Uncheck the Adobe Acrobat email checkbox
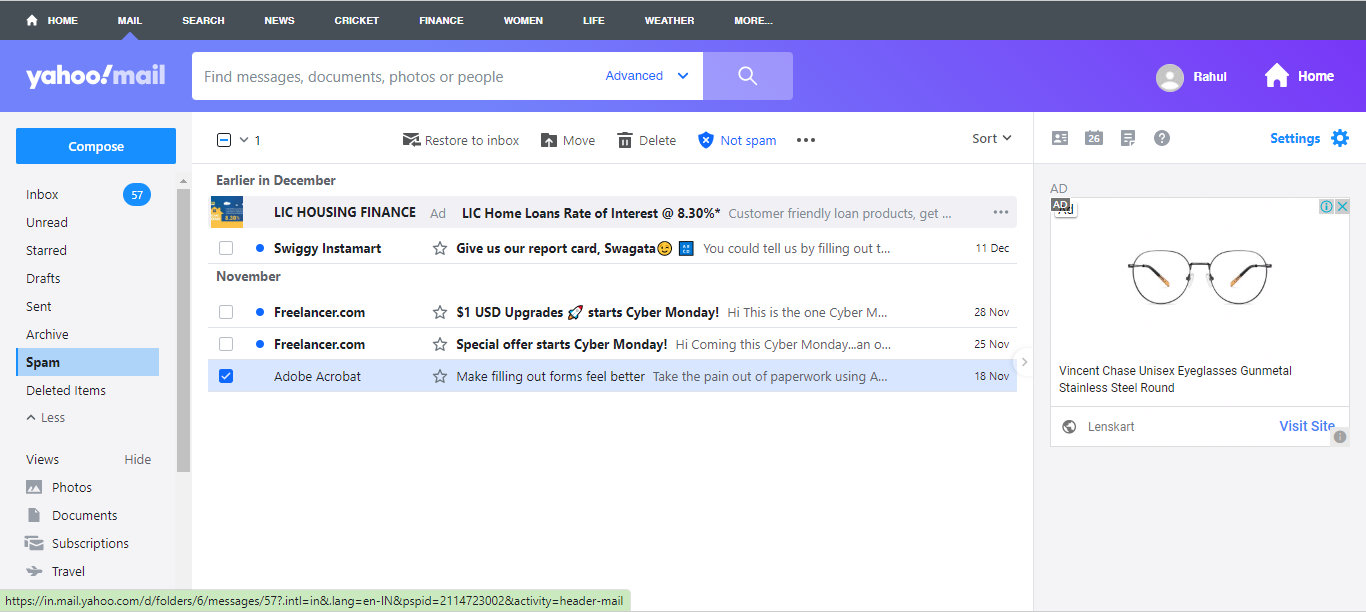 coord(226,376)
